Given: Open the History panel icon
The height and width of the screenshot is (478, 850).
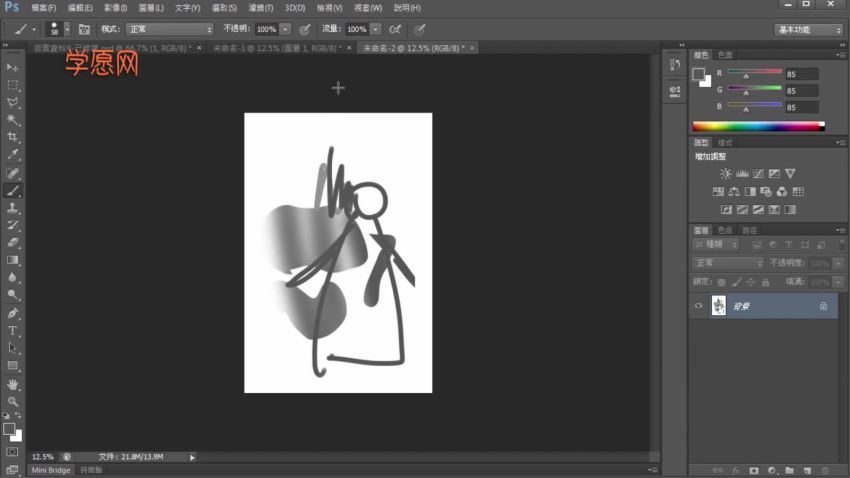Looking at the screenshot, I should click(674, 65).
